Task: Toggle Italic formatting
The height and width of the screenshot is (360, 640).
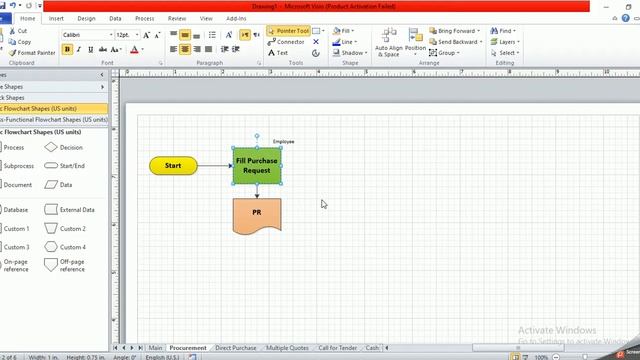Action: [x=79, y=49]
